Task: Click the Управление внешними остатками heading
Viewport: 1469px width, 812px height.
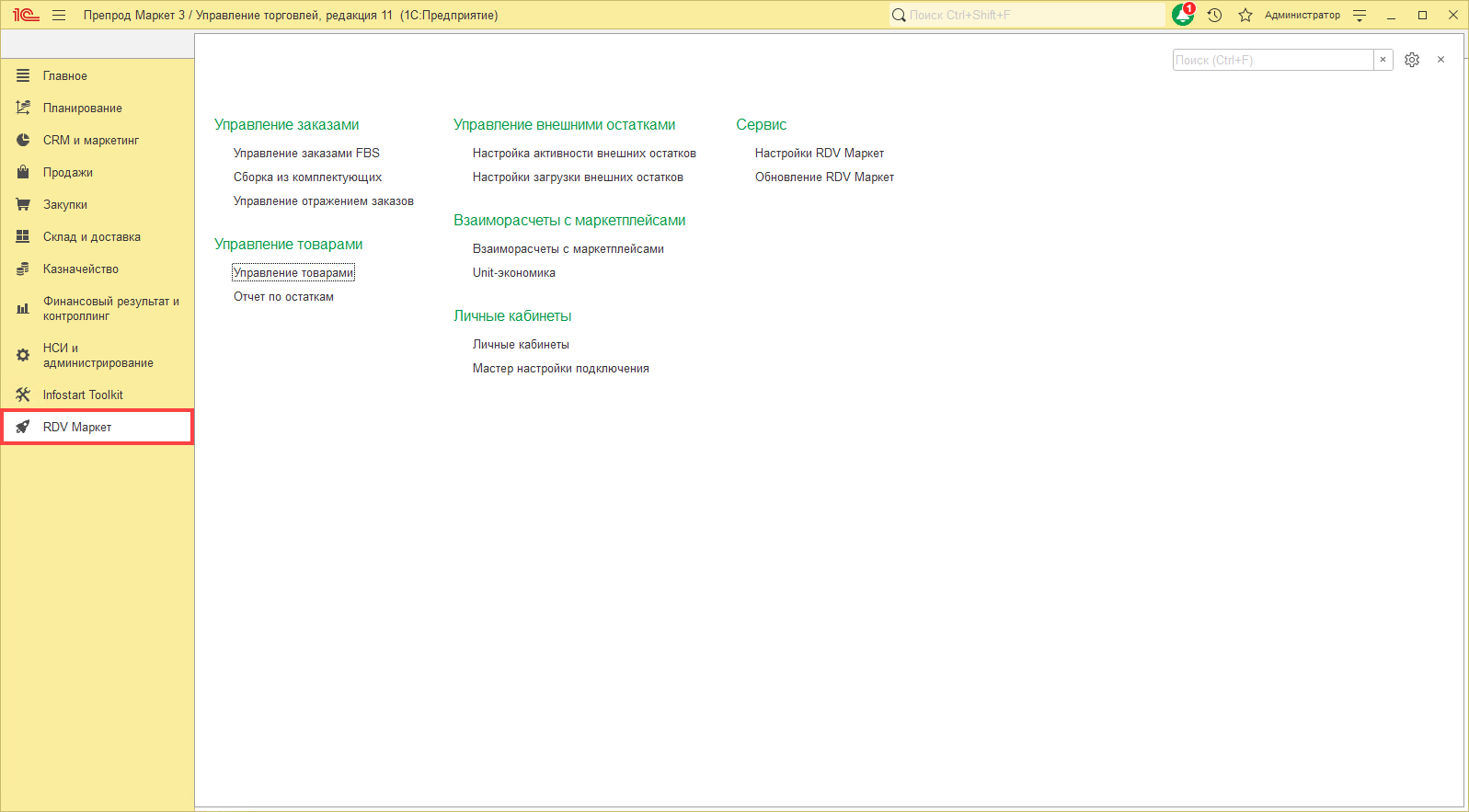Action: click(565, 124)
